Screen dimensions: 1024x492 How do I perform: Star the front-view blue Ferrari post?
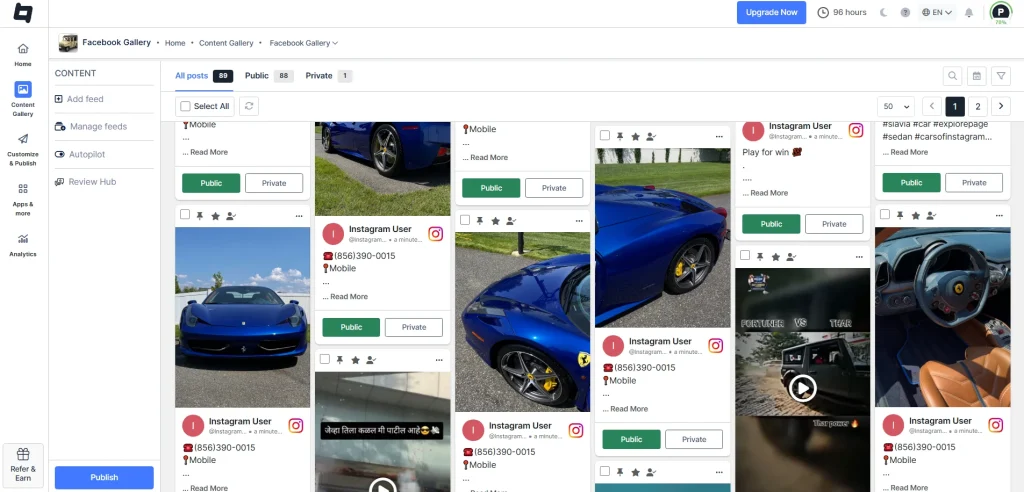216,216
